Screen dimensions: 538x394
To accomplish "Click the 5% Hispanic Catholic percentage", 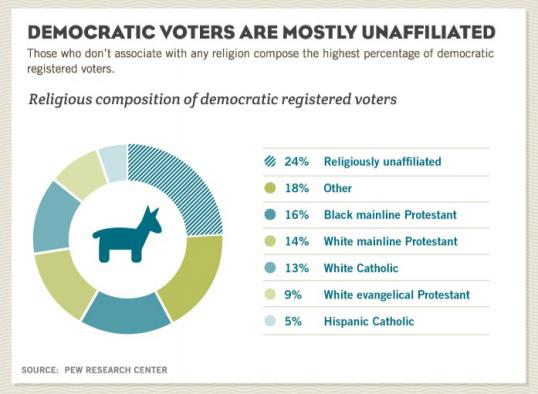I will coord(293,322).
